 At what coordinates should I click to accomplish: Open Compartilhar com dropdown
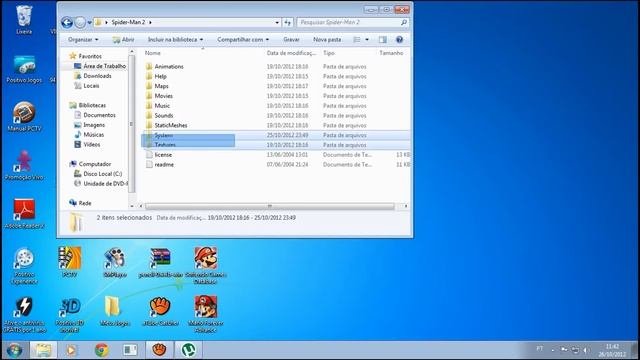pyautogui.click(x=243, y=40)
